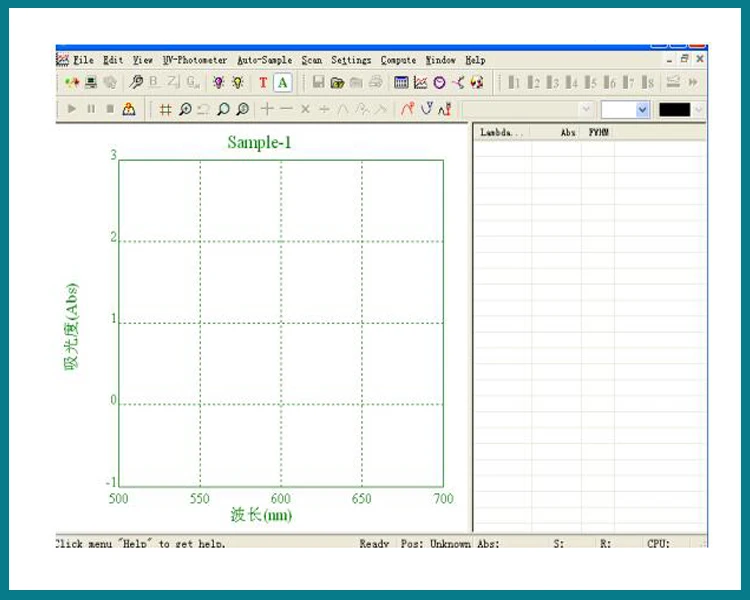This screenshot has height=600, width=750.
Task: Click the red branching curve icon
Action: pos(458,82)
